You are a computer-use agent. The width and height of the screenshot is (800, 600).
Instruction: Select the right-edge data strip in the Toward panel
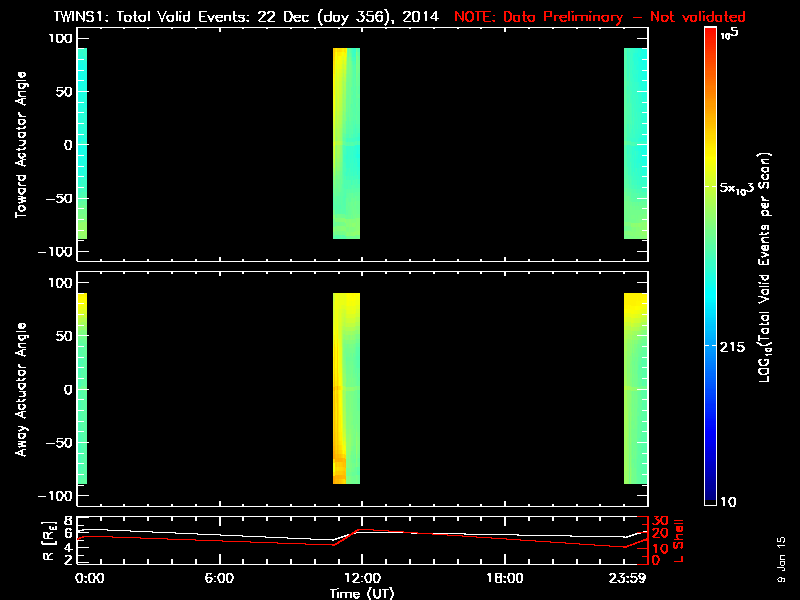coord(636,143)
